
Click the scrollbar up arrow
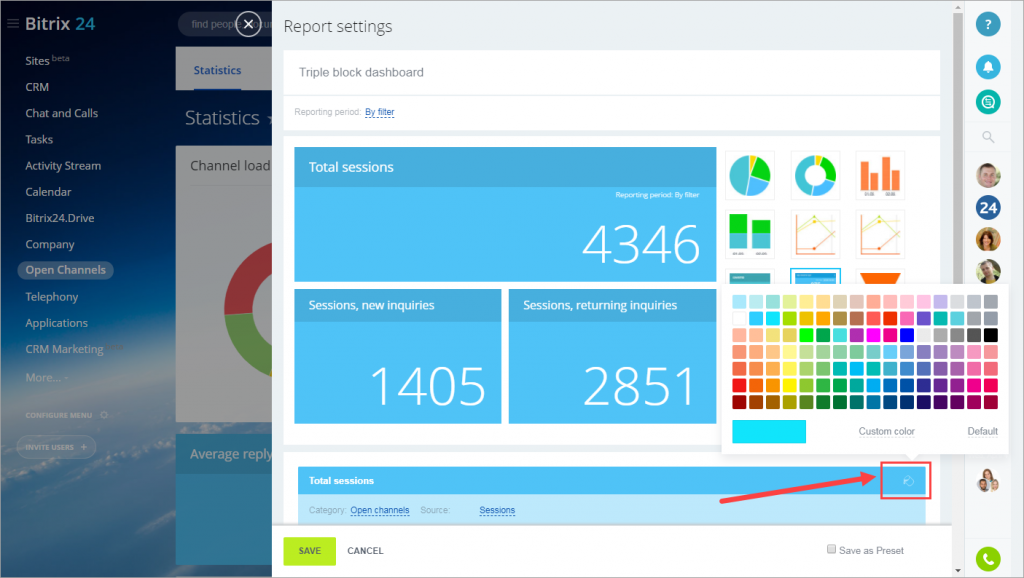tap(957, 8)
